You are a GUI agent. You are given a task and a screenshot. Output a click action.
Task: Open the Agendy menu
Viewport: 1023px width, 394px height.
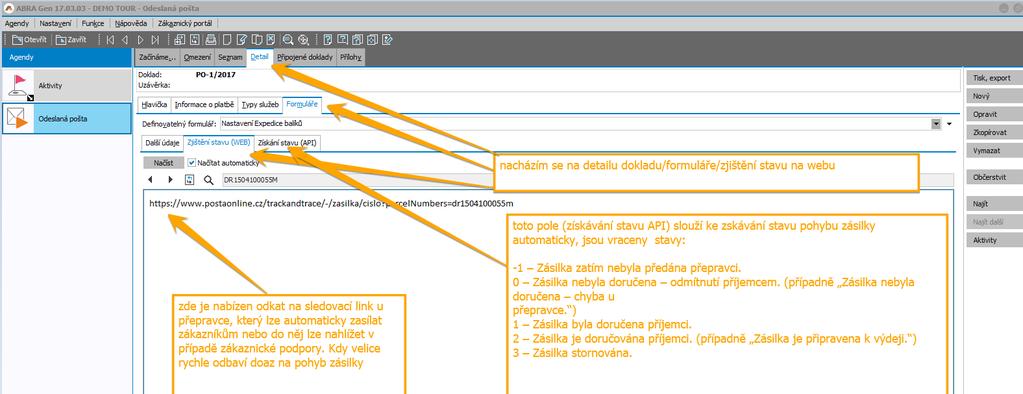(17, 23)
